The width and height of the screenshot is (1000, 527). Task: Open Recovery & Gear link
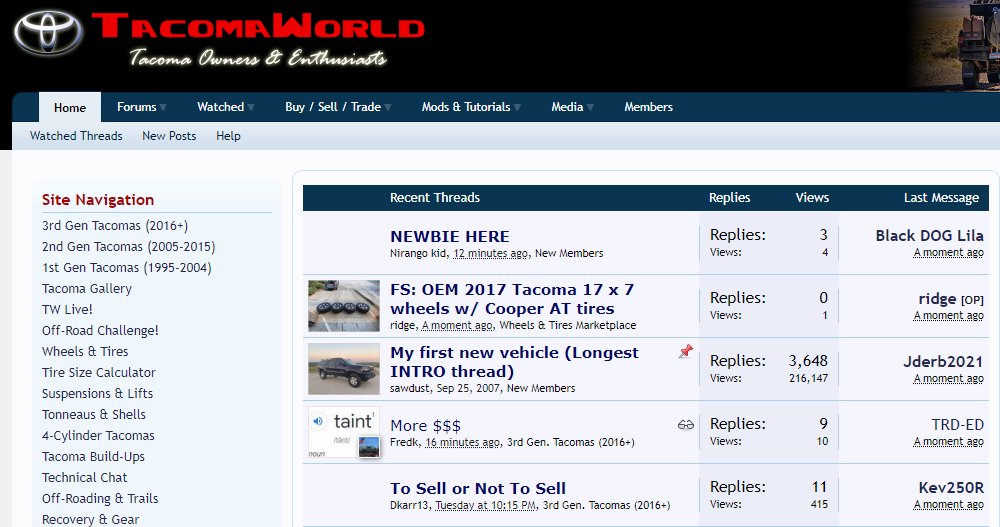(91, 519)
